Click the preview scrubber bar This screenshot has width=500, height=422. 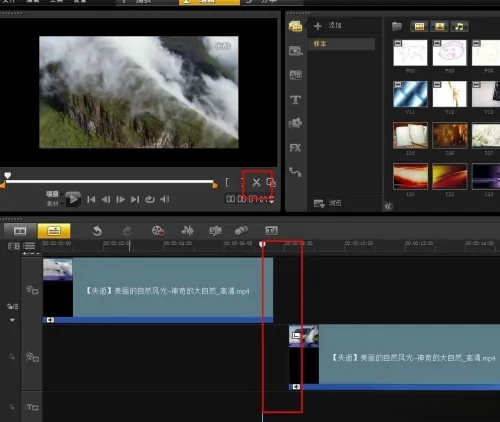[110, 182]
